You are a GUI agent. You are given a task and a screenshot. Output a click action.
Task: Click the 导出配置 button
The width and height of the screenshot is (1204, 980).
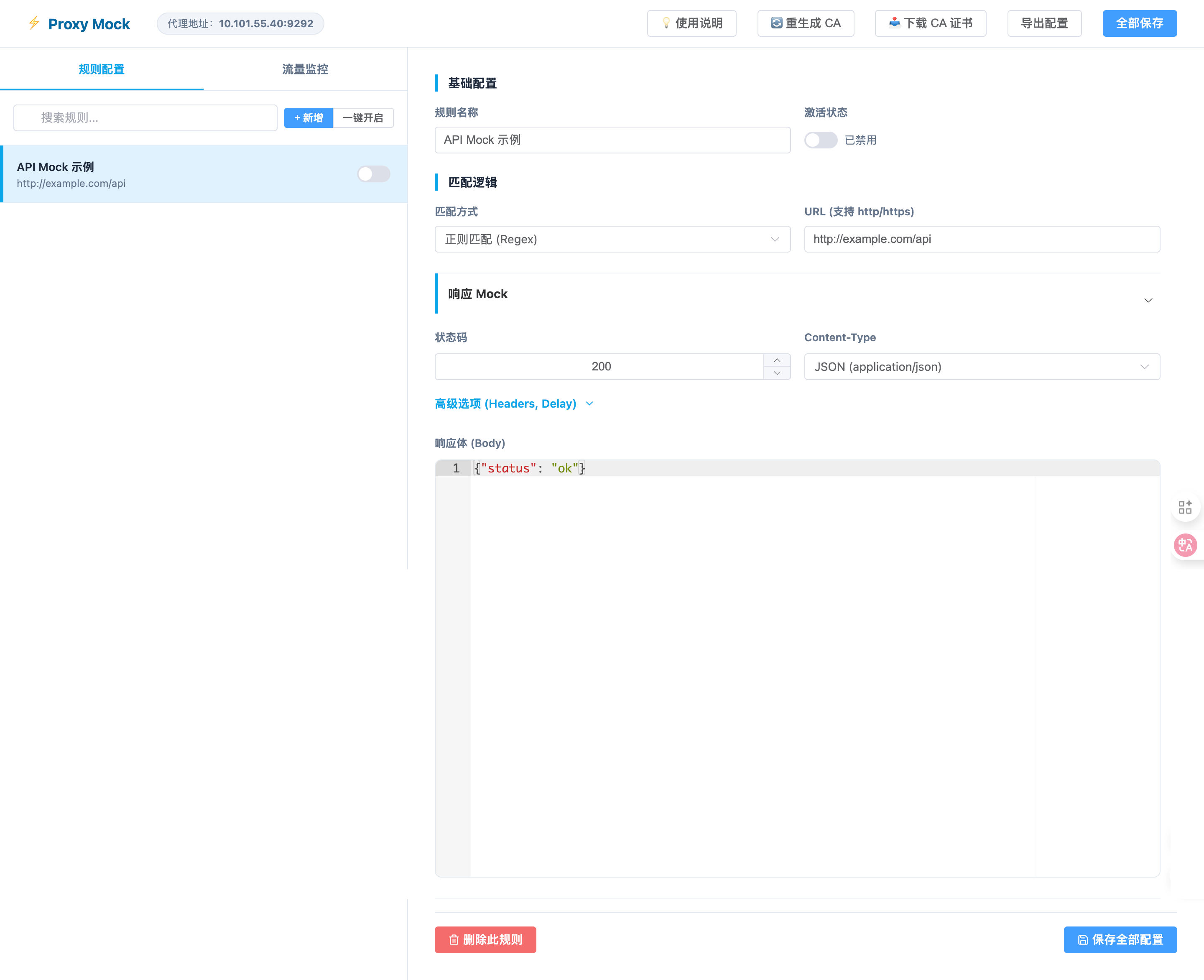pyautogui.click(x=1044, y=23)
